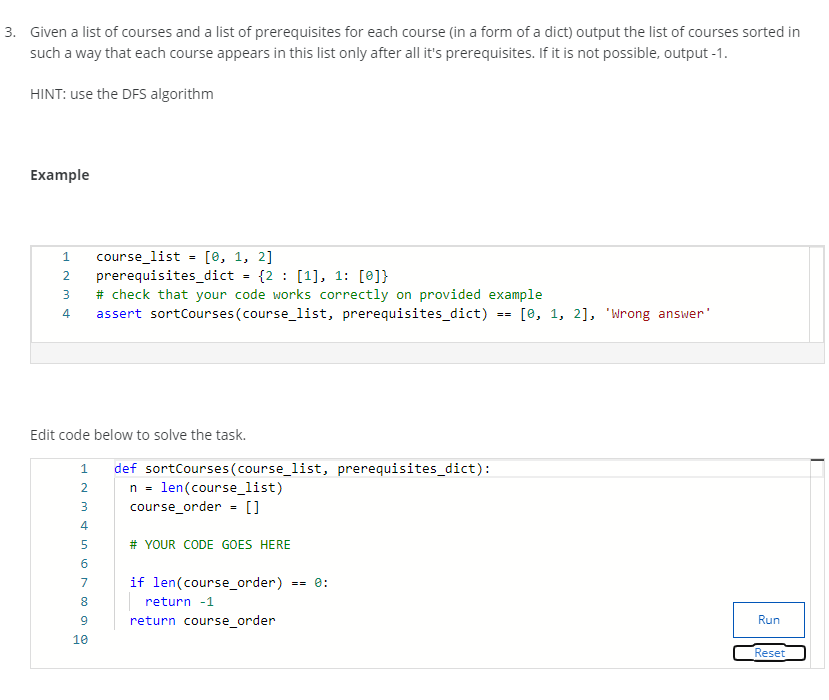Click line number 5 in the solution editor gutter
829x700 pixels.
tap(84, 545)
